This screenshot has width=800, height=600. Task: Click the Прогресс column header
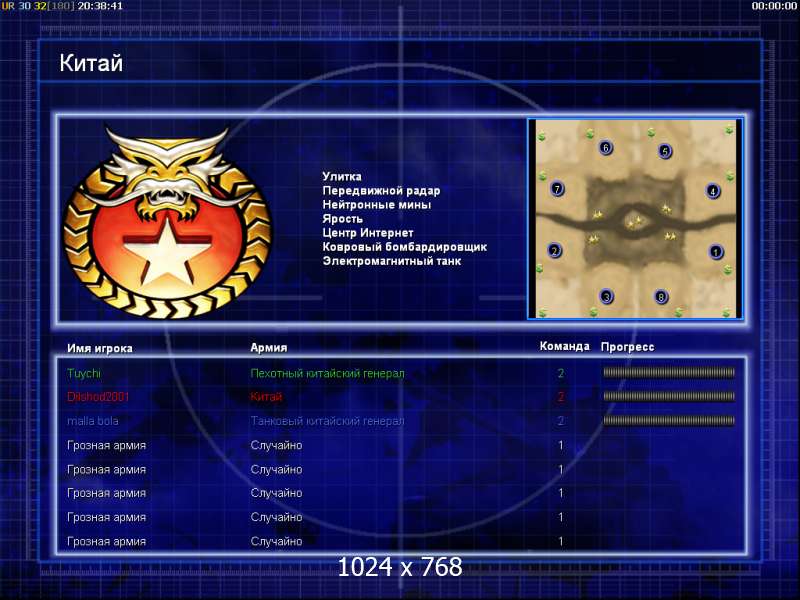pyautogui.click(x=627, y=347)
